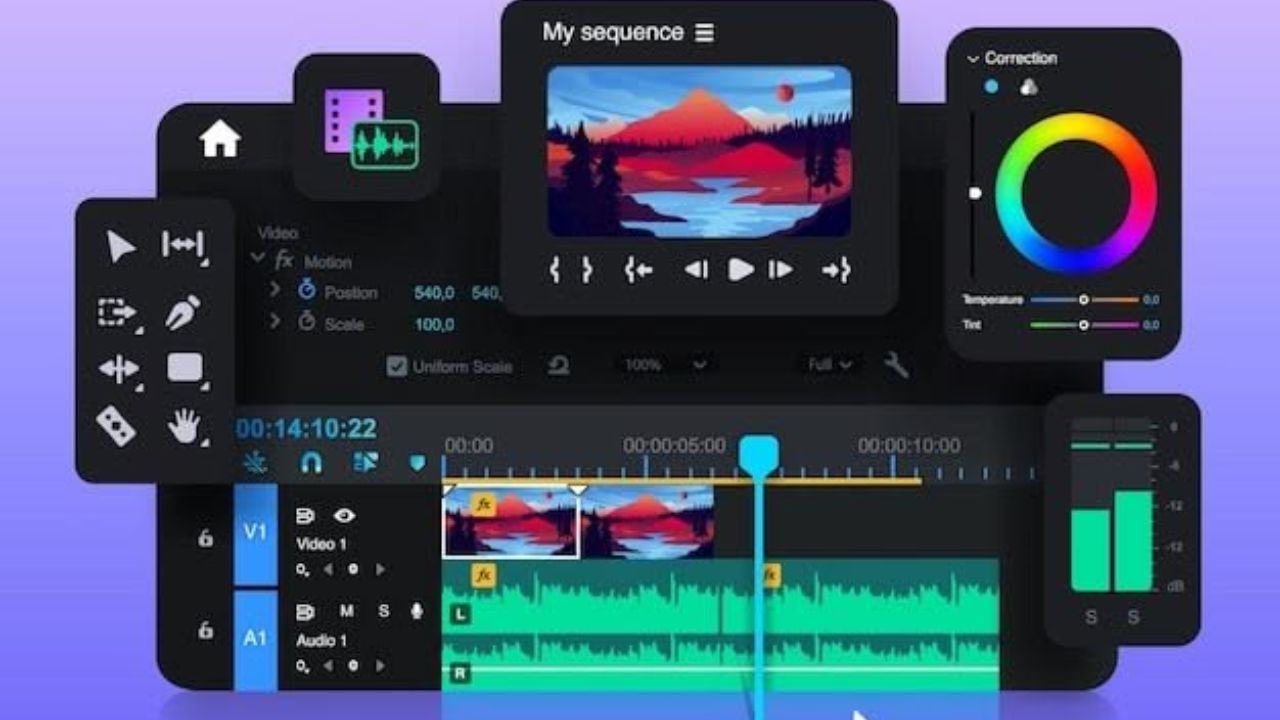Mute Audio 1 with the M button

click(347, 611)
